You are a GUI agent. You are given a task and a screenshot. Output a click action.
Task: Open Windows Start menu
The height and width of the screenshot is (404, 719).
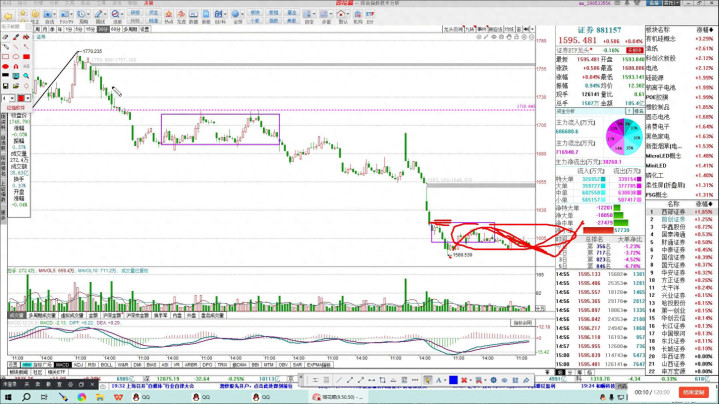click(x=8, y=397)
